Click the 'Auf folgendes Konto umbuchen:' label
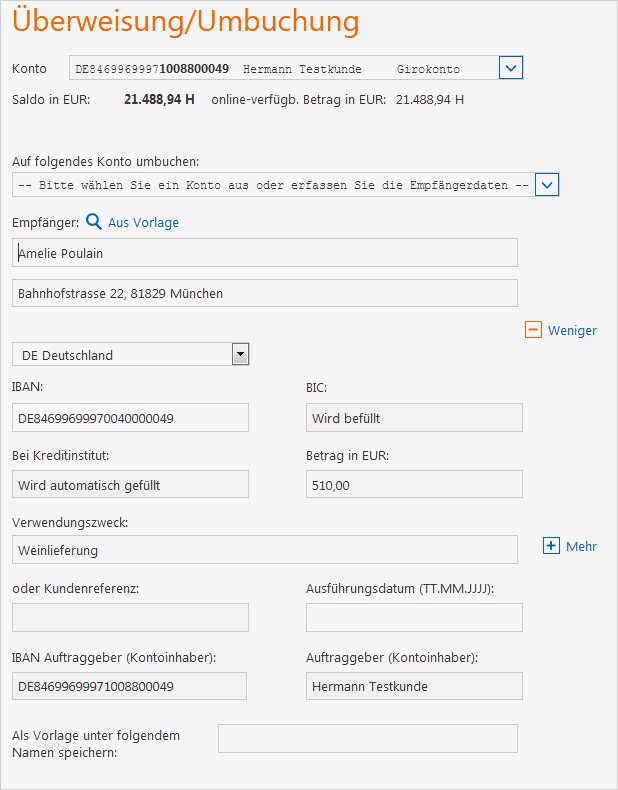 pos(106,162)
